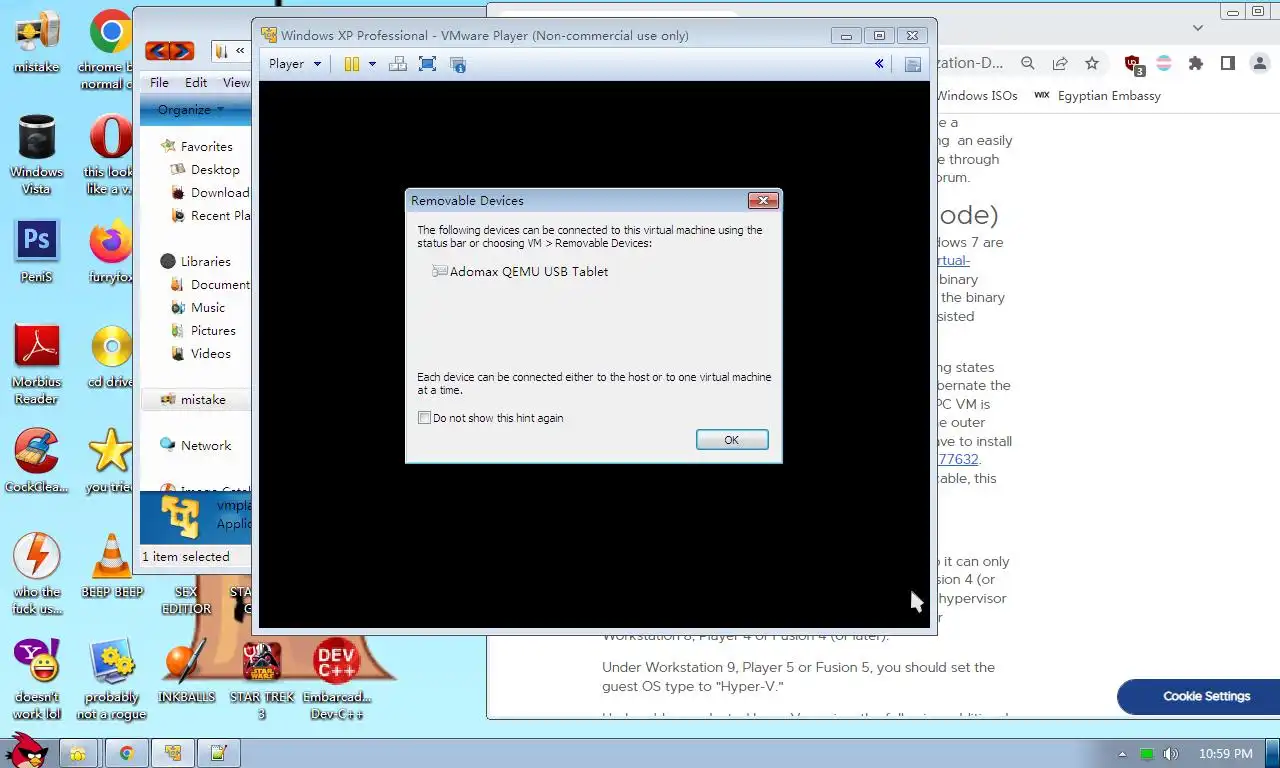1280x768 pixels.
Task: Open Yahoo 'doesn't work lol' desktop icon
Action: pos(36,679)
